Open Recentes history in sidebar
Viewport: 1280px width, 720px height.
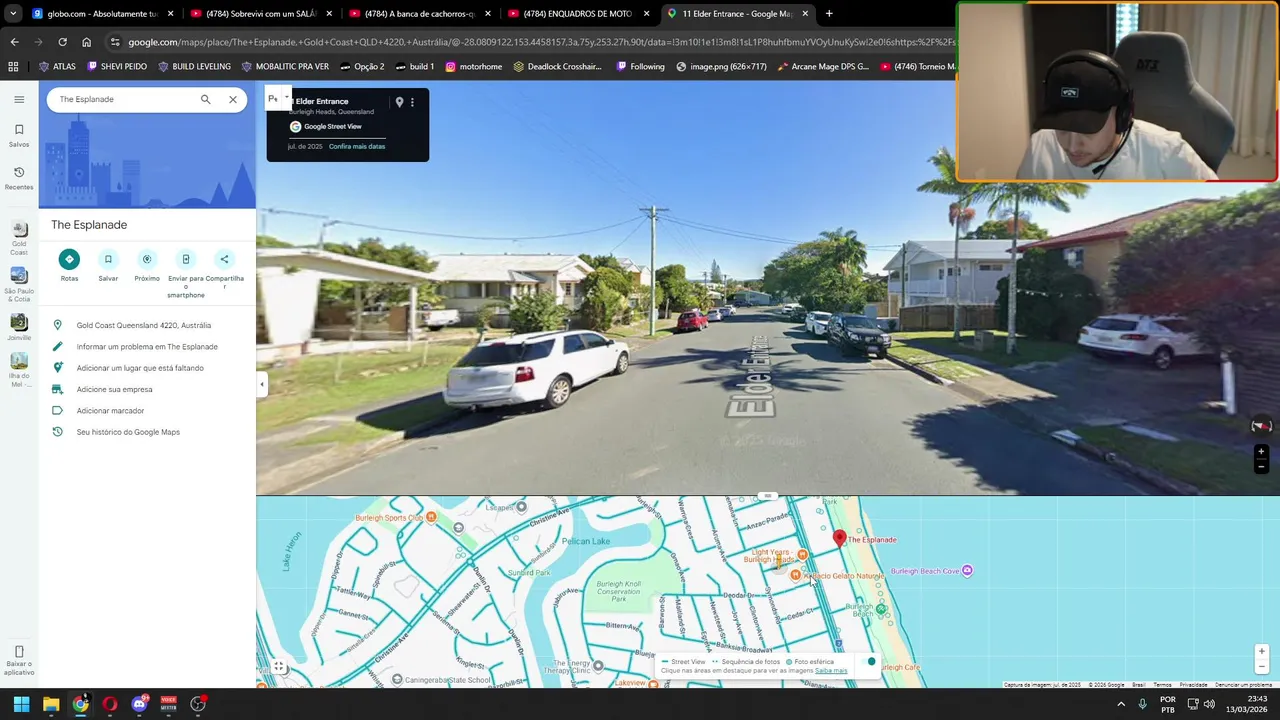[19, 178]
